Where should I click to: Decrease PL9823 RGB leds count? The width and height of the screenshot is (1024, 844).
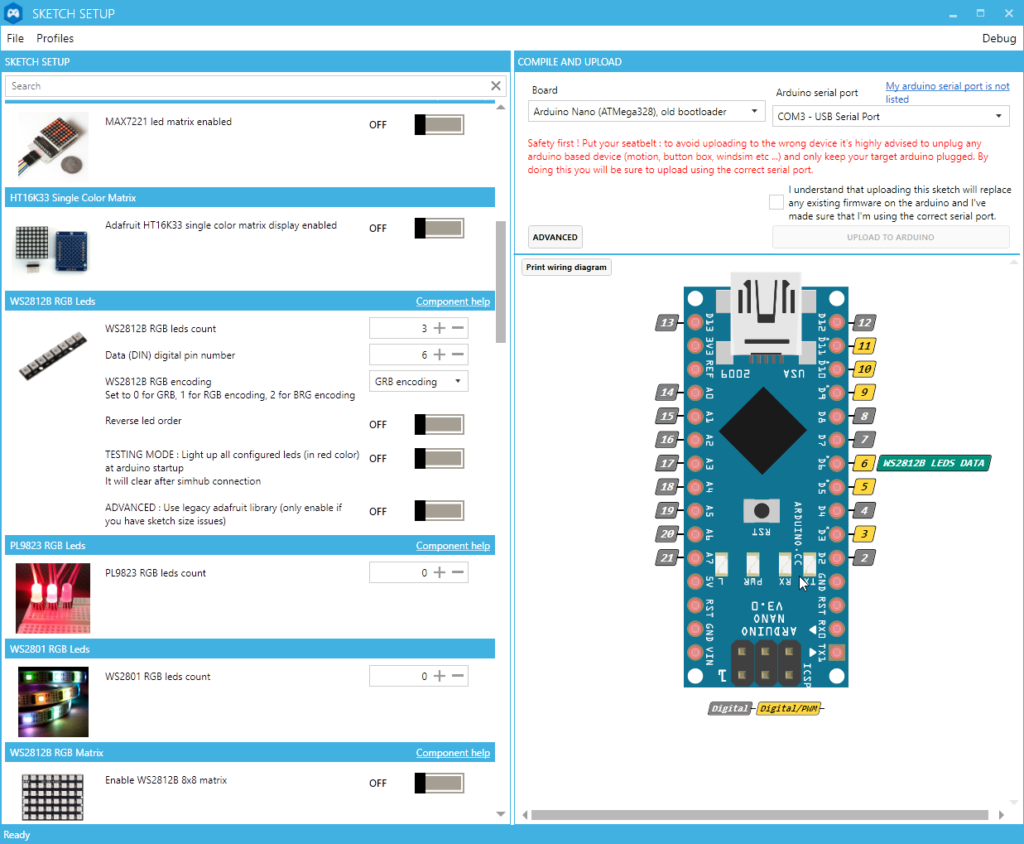458,572
